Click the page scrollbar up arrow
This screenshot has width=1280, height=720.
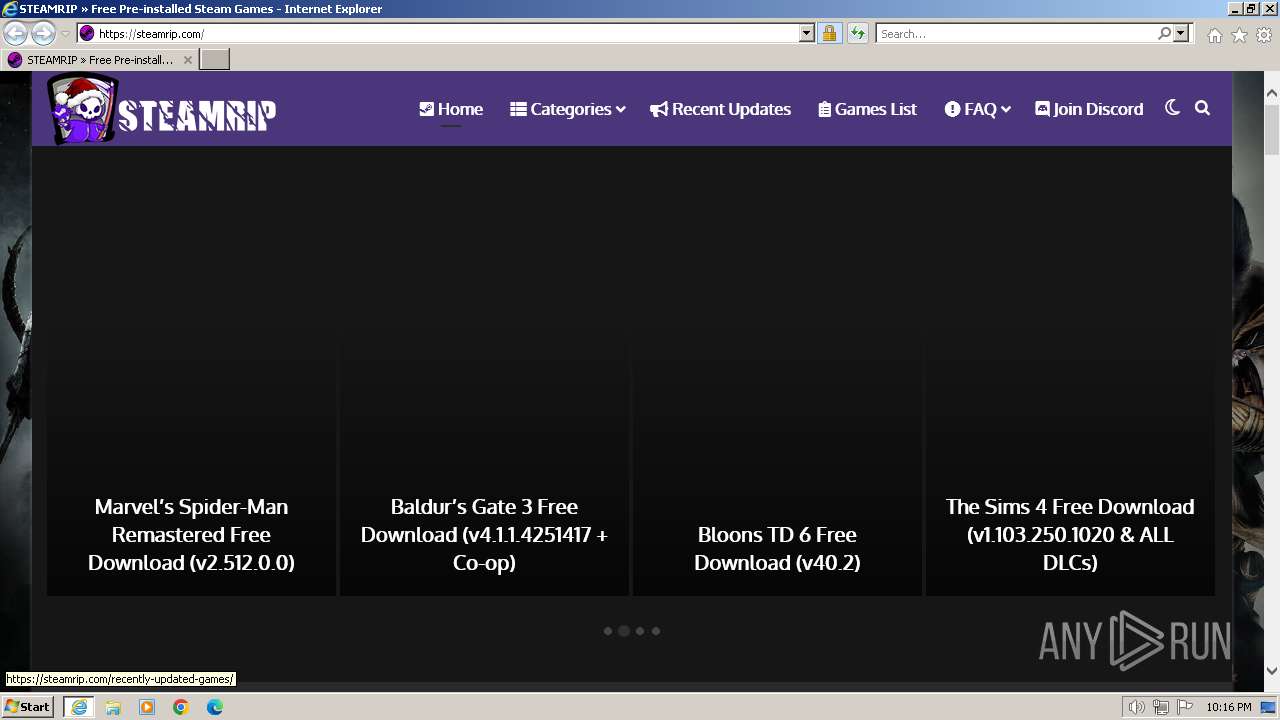click(x=1272, y=92)
